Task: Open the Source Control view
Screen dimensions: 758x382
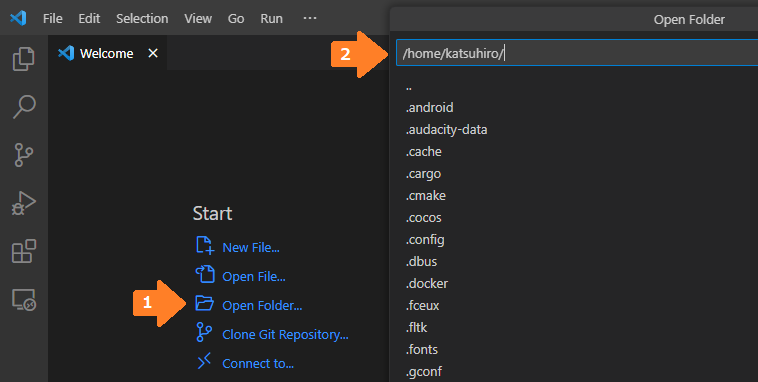Action: pyautogui.click(x=23, y=155)
